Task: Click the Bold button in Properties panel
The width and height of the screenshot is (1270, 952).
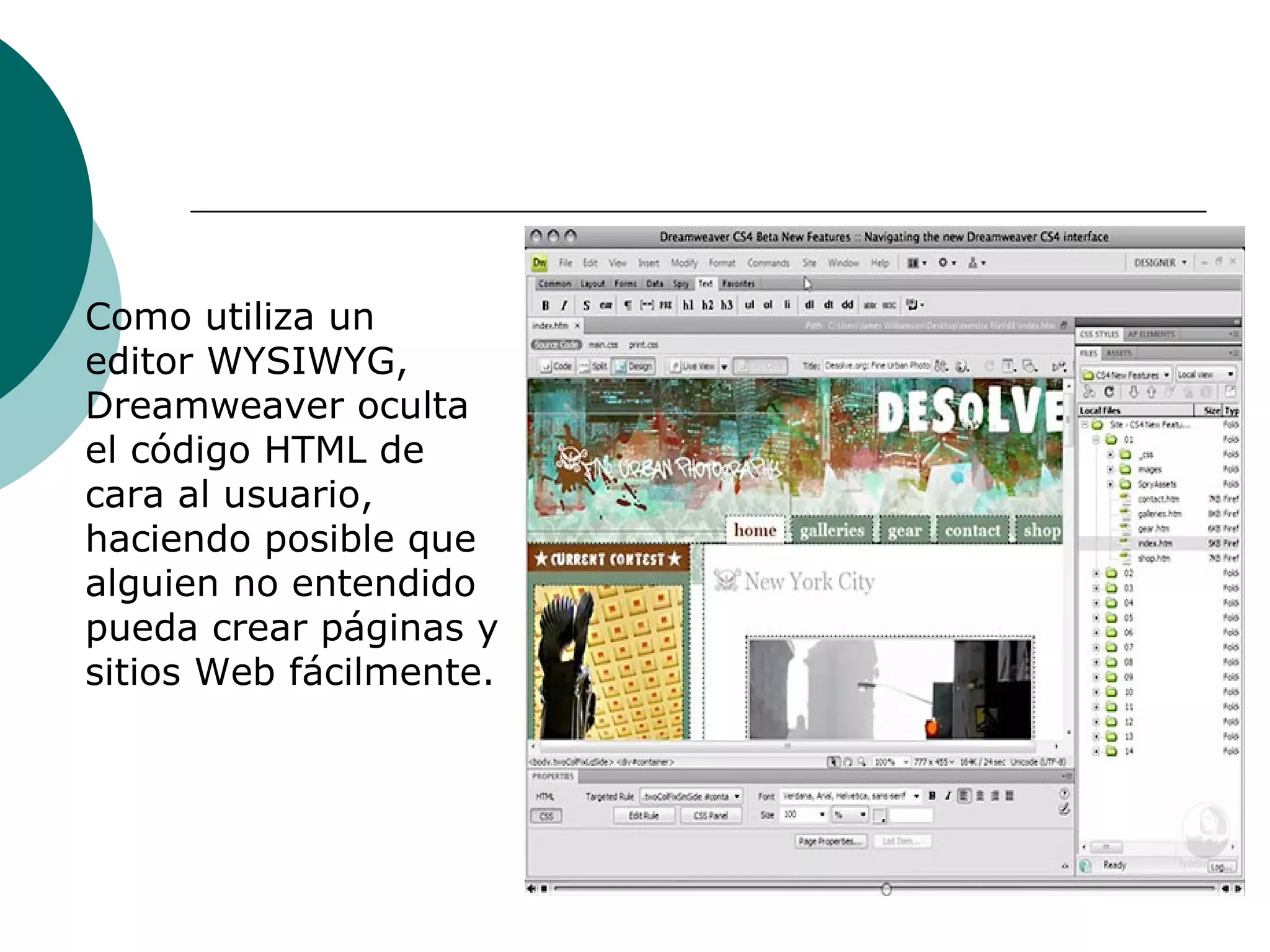Action: (x=932, y=796)
